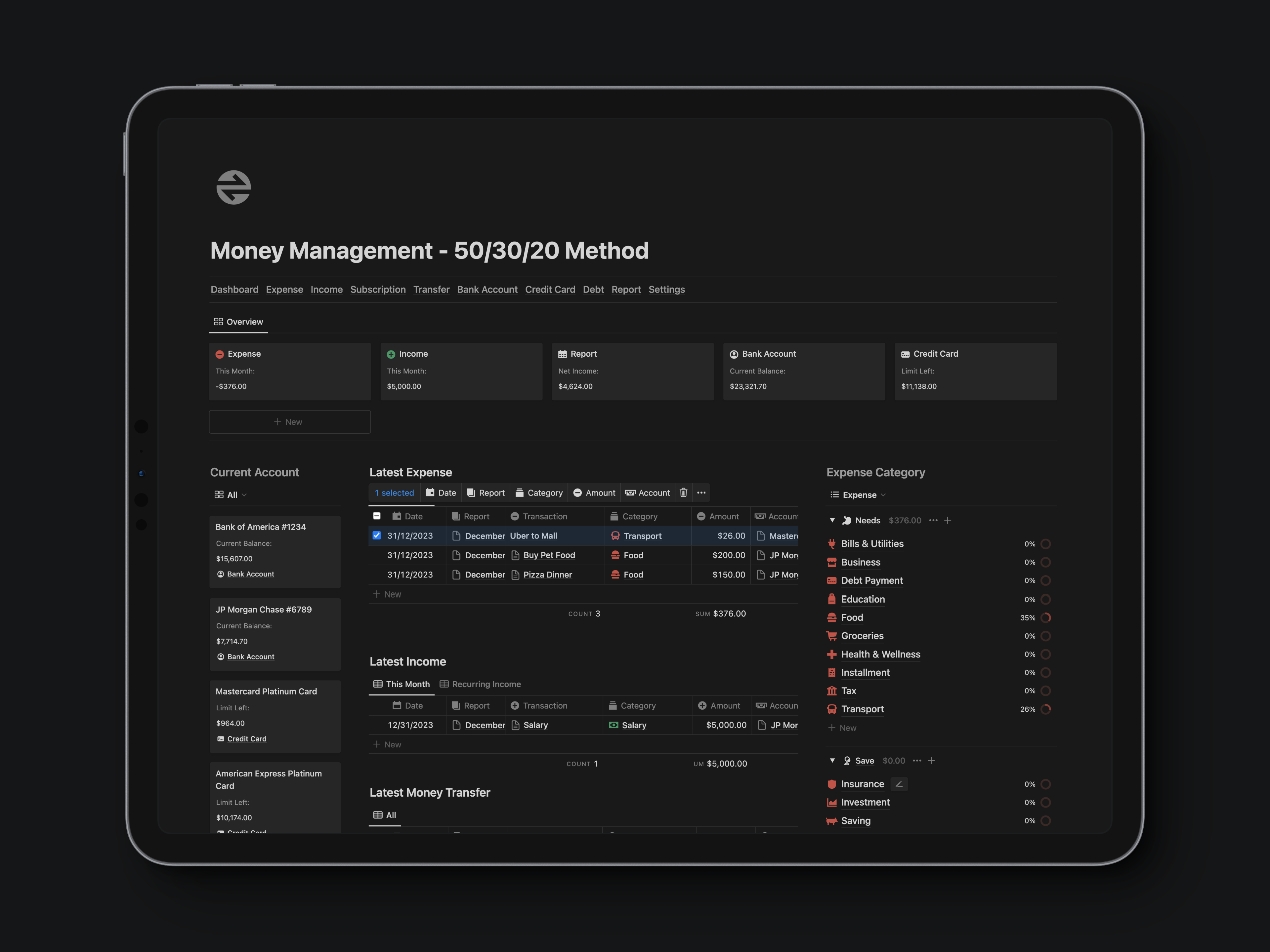Open the Report navigation link
Viewport: 1270px width, 952px height.
coord(626,289)
